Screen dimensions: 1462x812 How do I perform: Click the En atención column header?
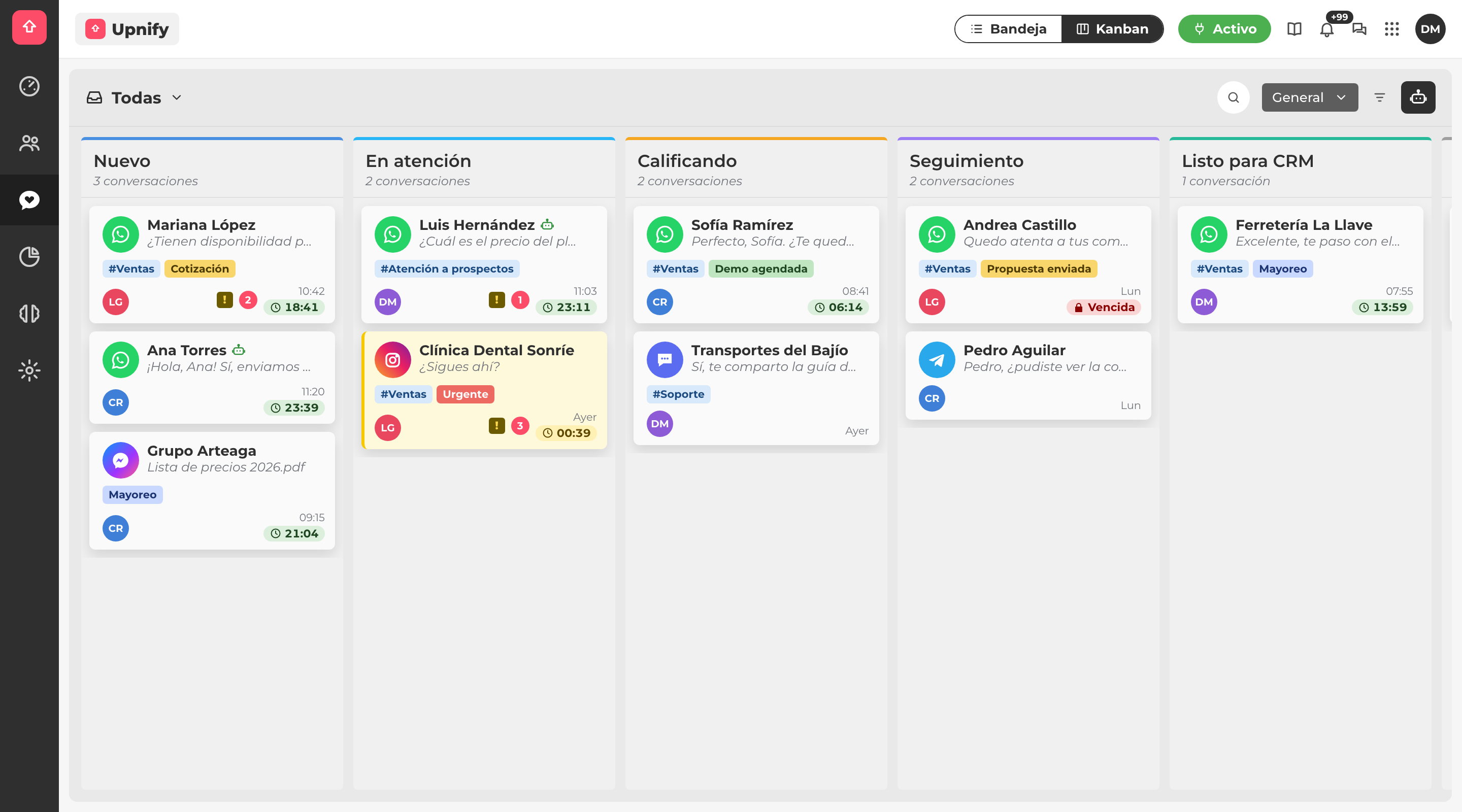(484, 168)
